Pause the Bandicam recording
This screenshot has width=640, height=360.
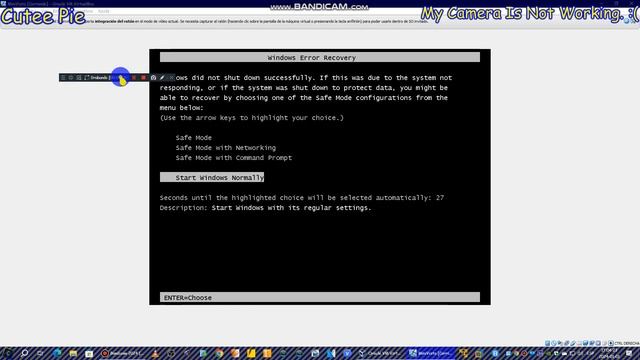pos(134,78)
